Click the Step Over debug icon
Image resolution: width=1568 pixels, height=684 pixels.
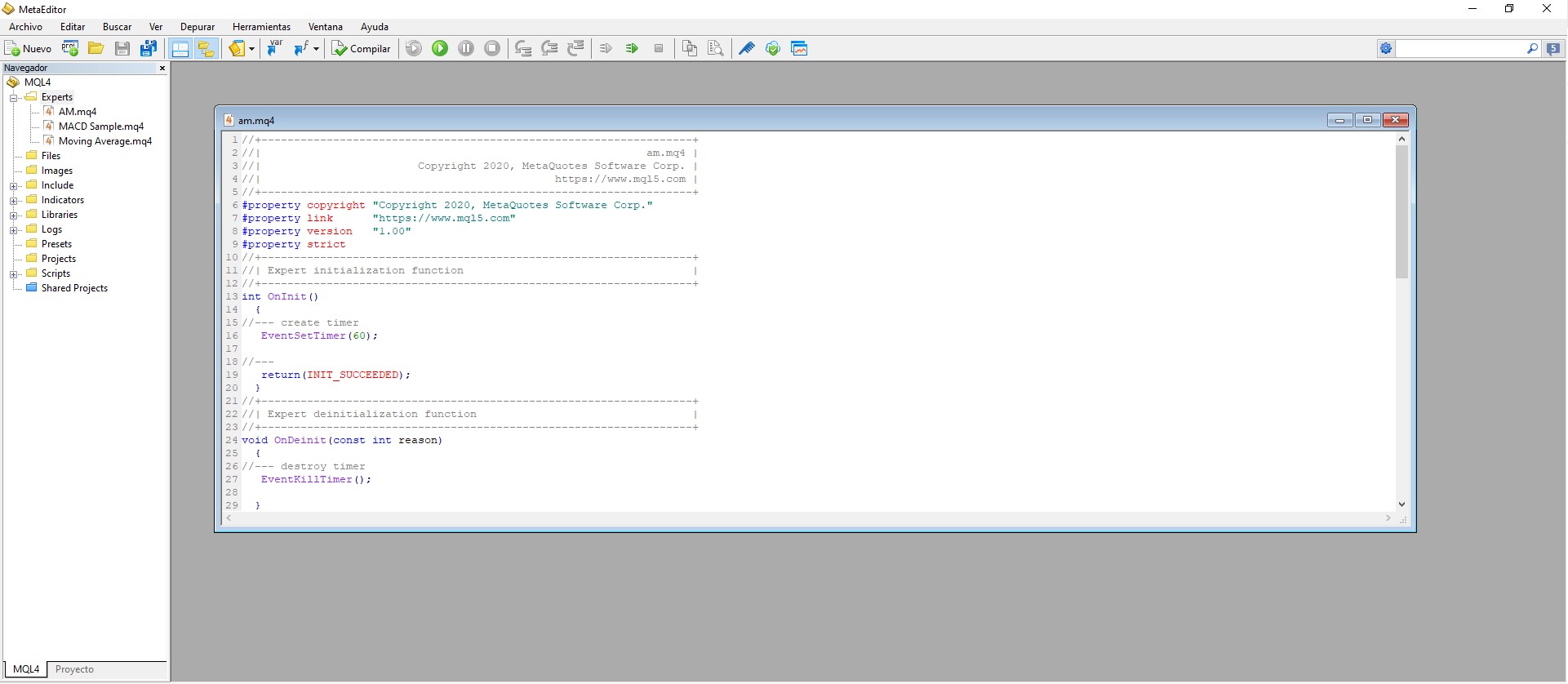tap(549, 48)
